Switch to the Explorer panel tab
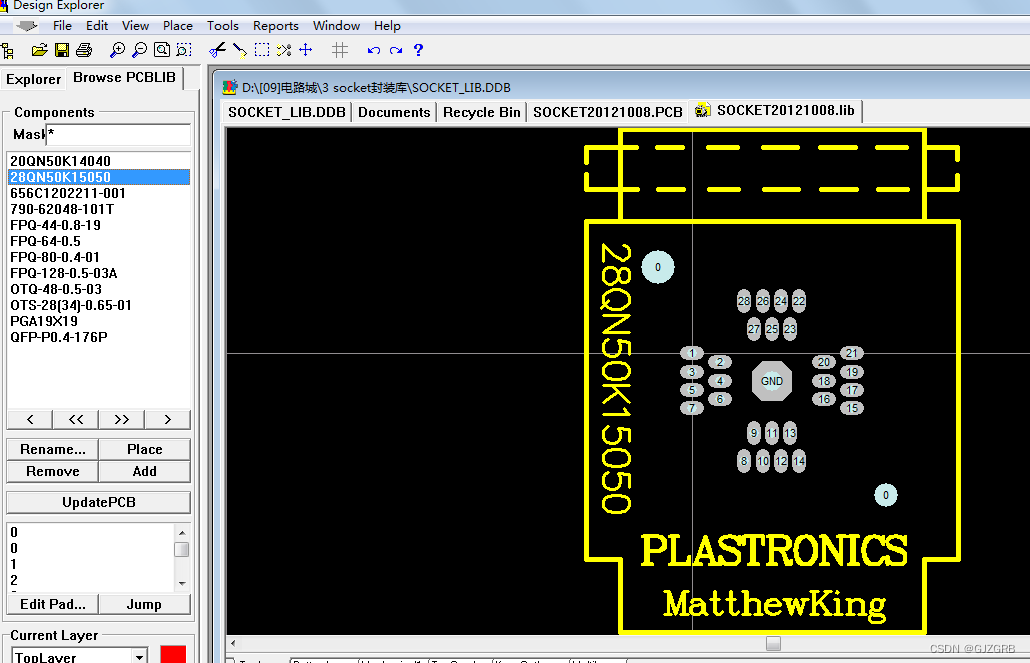The height and width of the screenshot is (663, 1030). pos(34,79)
